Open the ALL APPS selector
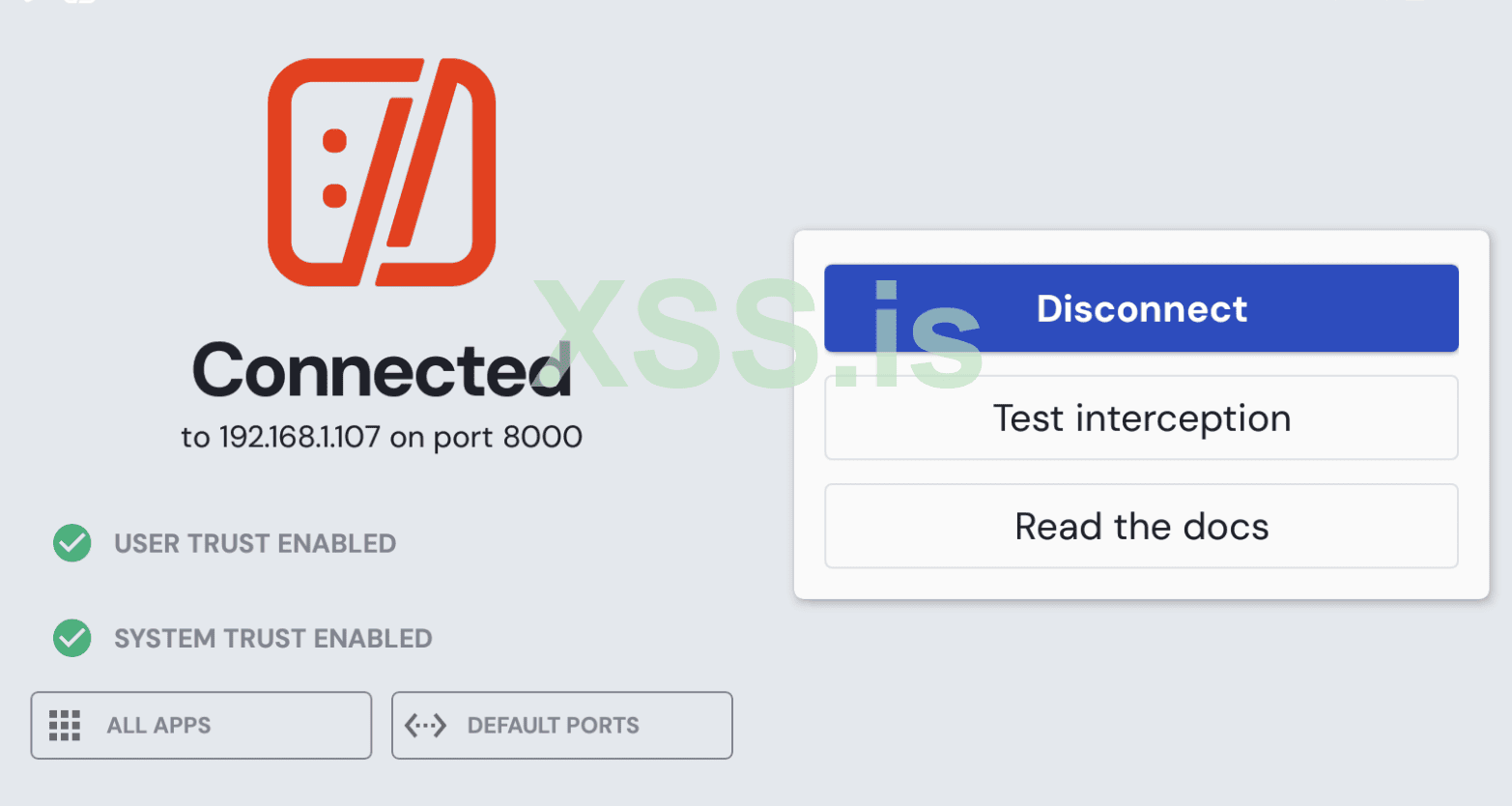 (201, 725)
